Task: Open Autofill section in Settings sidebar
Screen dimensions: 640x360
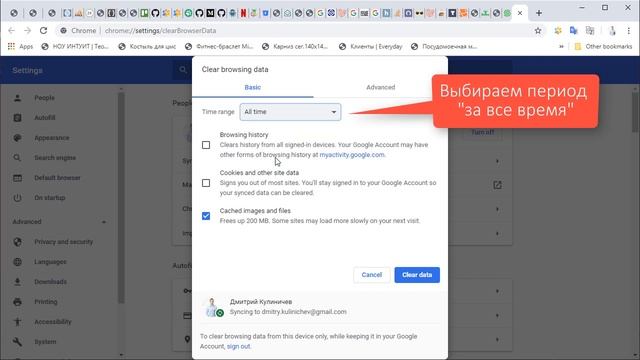Action: (44, 118)
